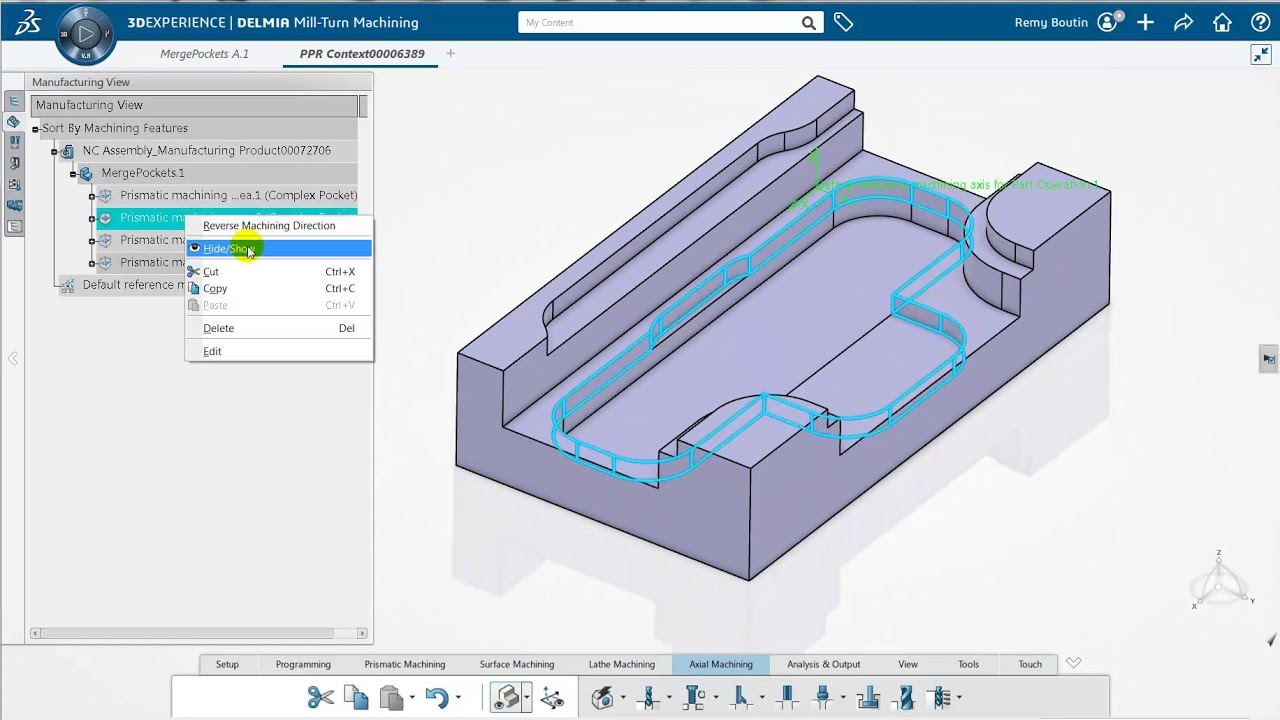The image size is (1280, 720).
Task: Select Reverse Machining Direction menu entry
Action: click(269, 226)
